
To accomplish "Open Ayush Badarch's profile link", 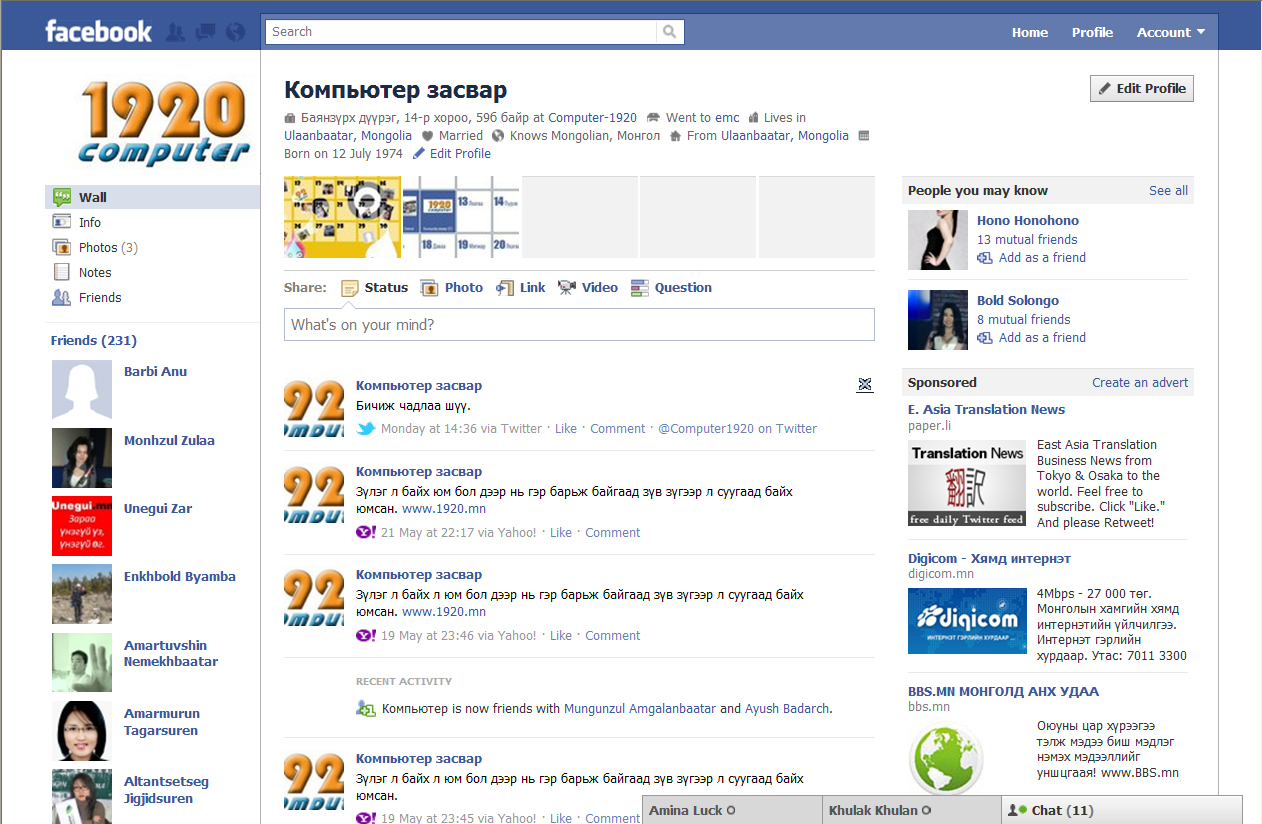I will [787, 709].
